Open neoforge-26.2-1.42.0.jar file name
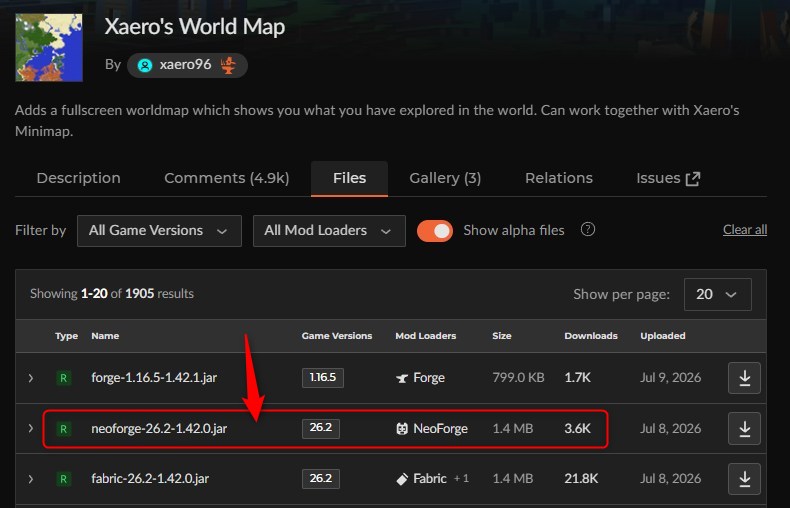The image size is (790, 508). pyautogui.click(x=159, y=429)
